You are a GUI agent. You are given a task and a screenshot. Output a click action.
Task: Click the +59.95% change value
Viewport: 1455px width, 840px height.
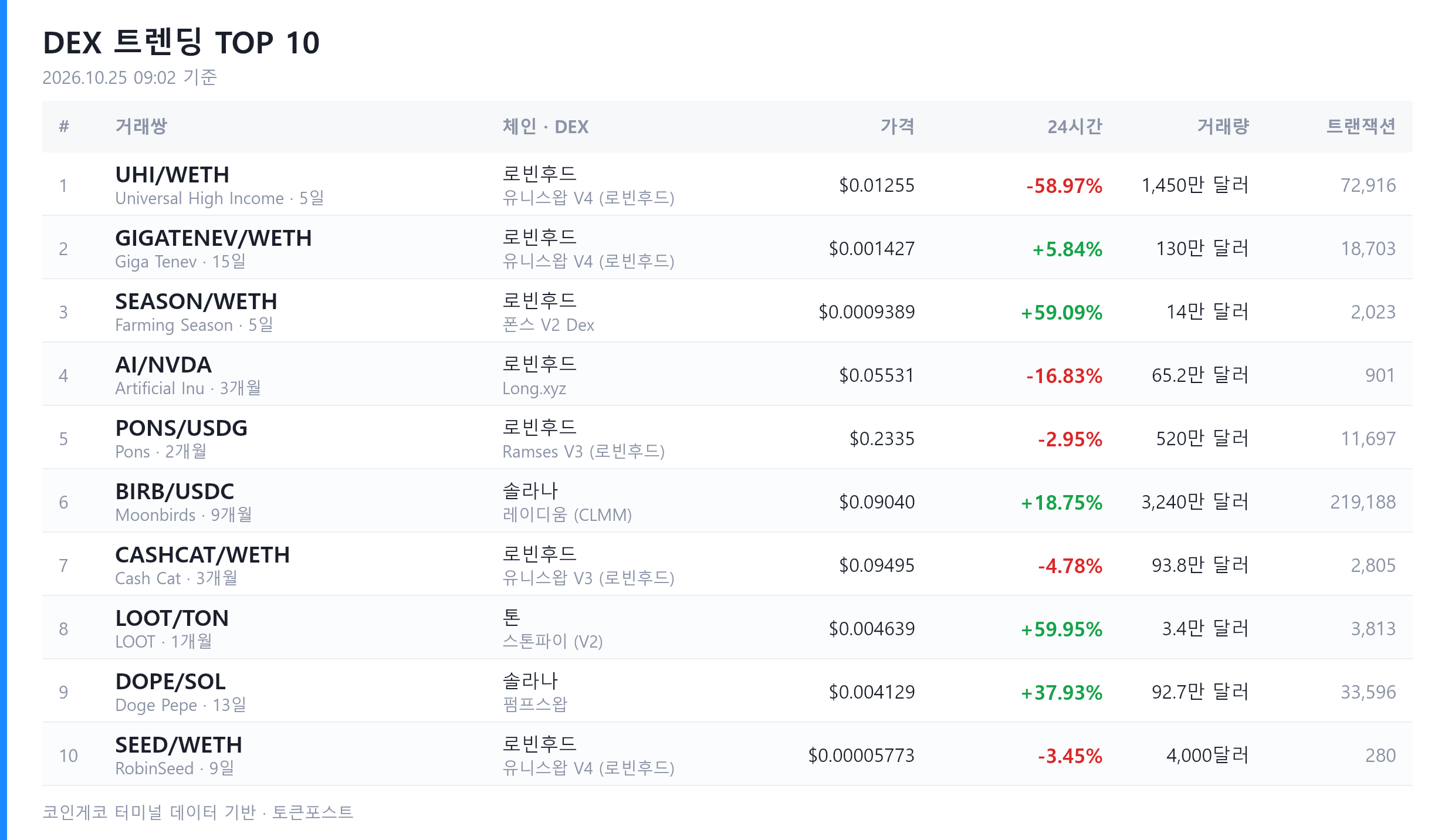[1061, 629]
